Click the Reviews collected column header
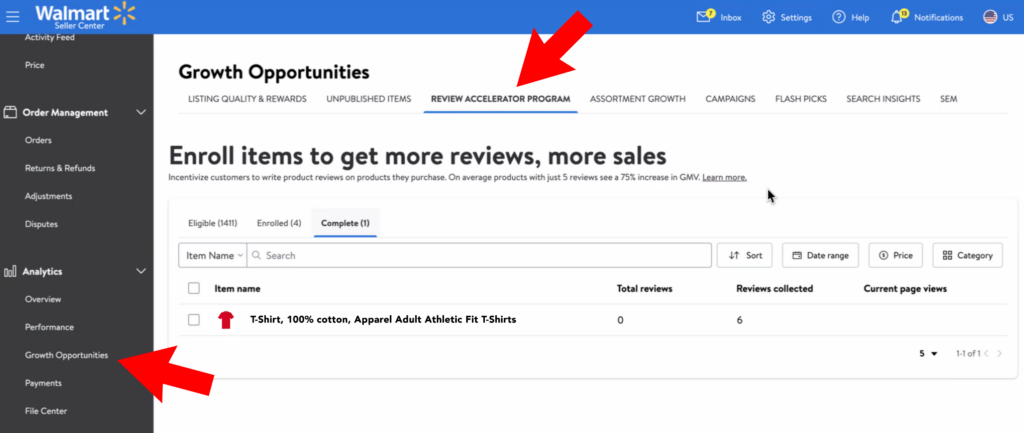This screenshot has width=1024, height=433. (x=775, y=288)
